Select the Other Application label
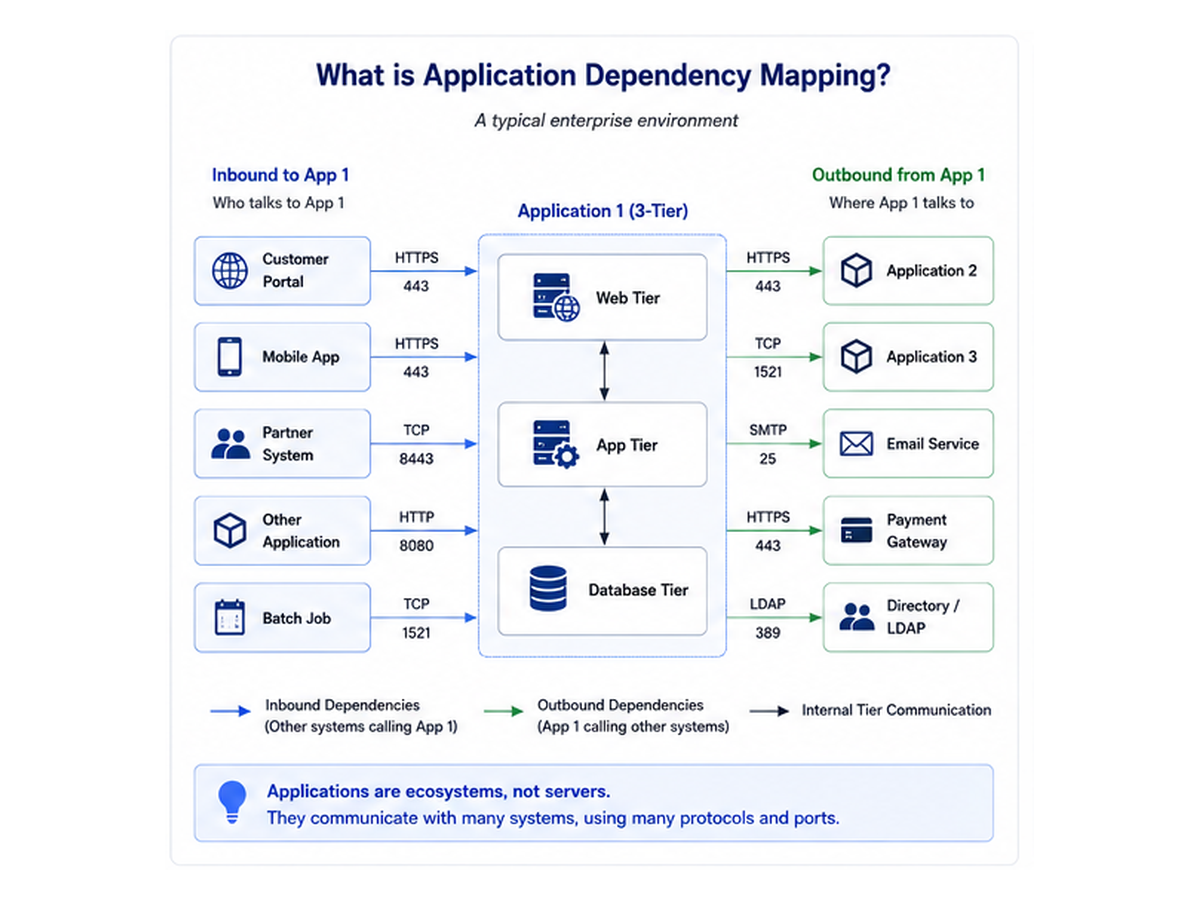Image resolution: width=1200 pixels, height=900 pixels. point(301,531)
